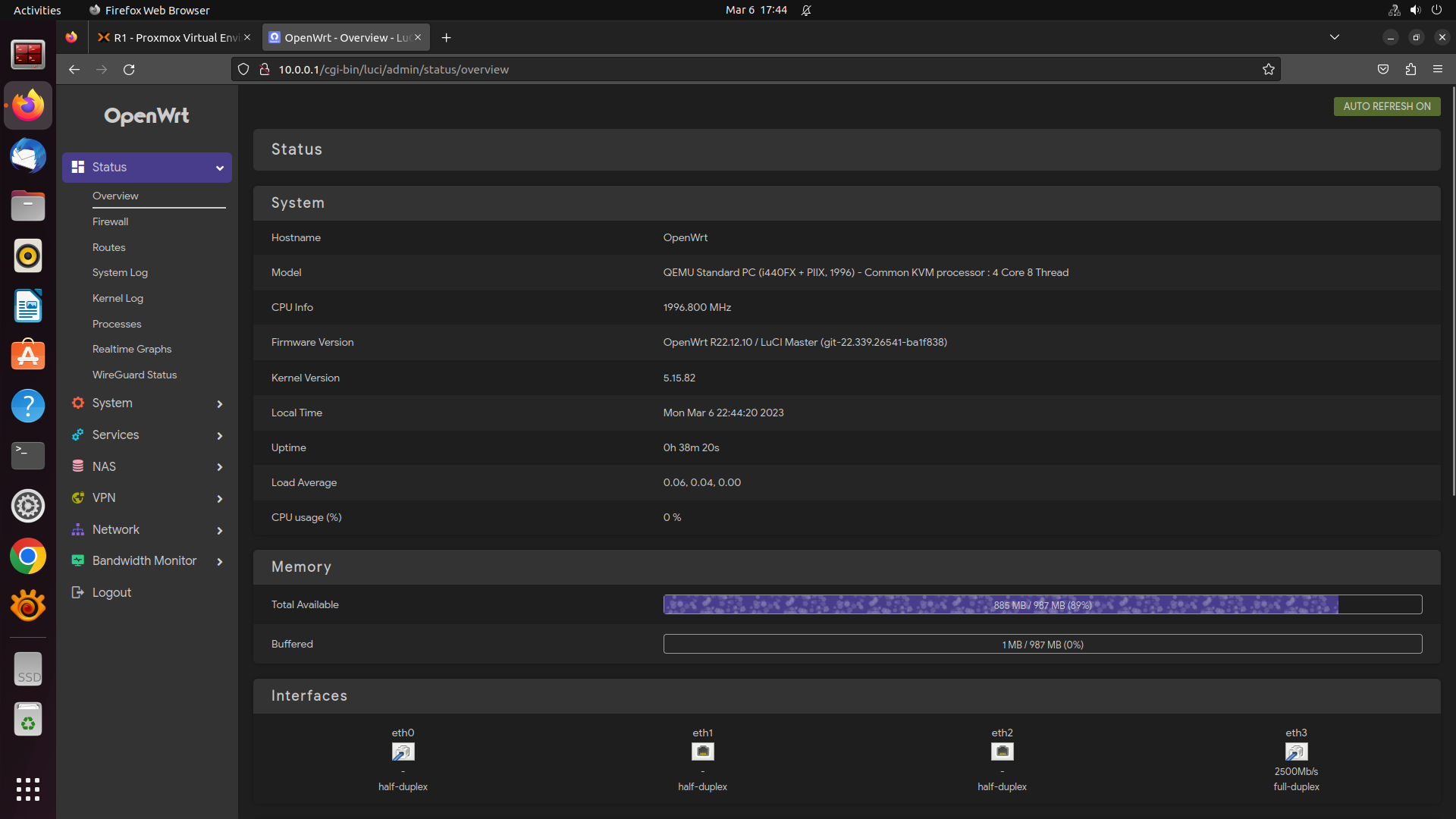Expand the Bandwidth Monitor menu chevron
This screenshot has width=1456, height=819.
coord(220,561)
